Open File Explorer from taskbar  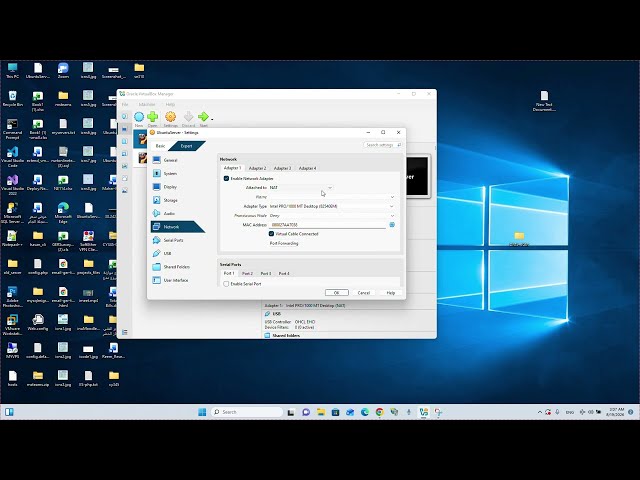click(321, 412)
